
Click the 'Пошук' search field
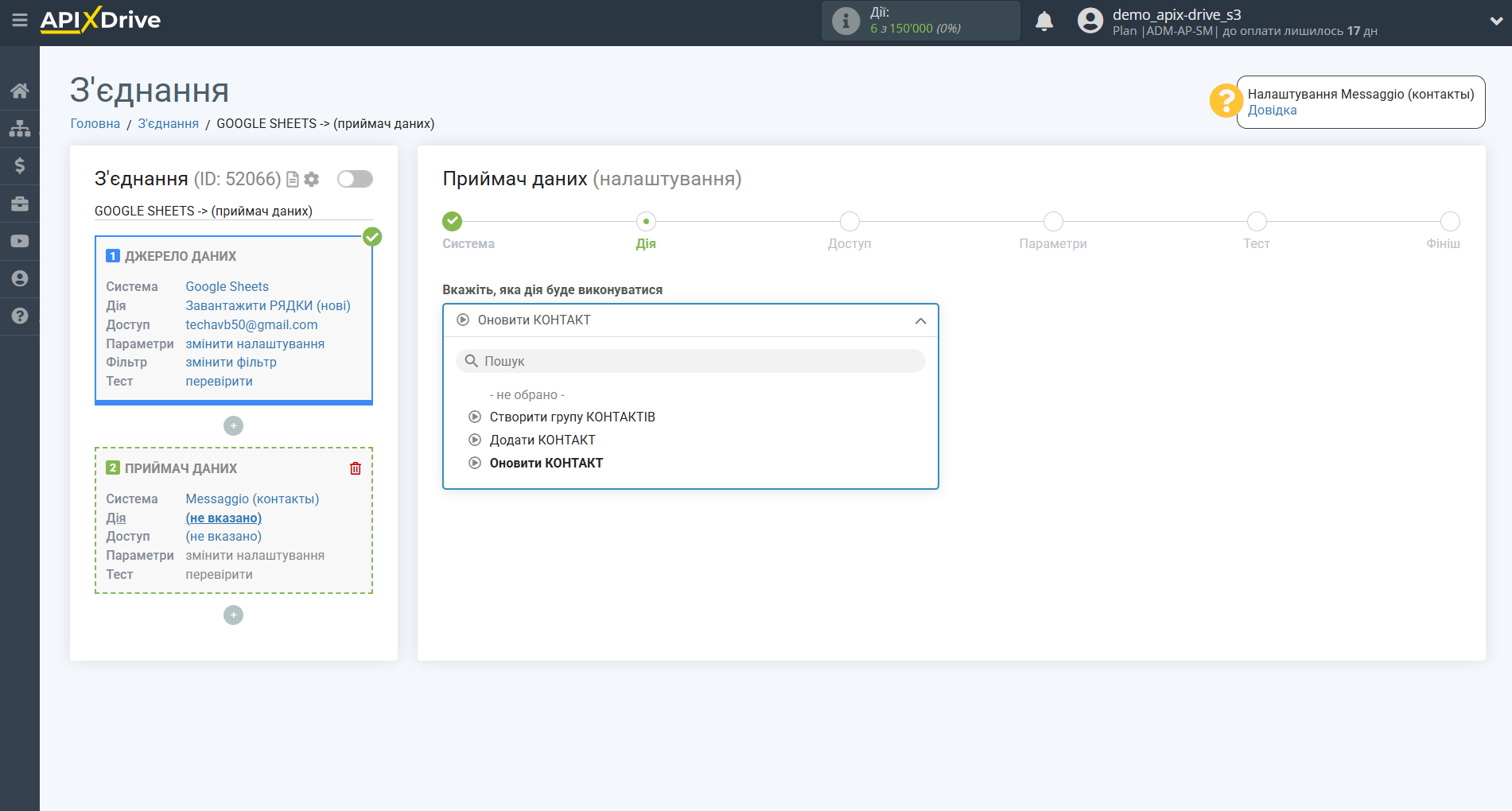690,361
